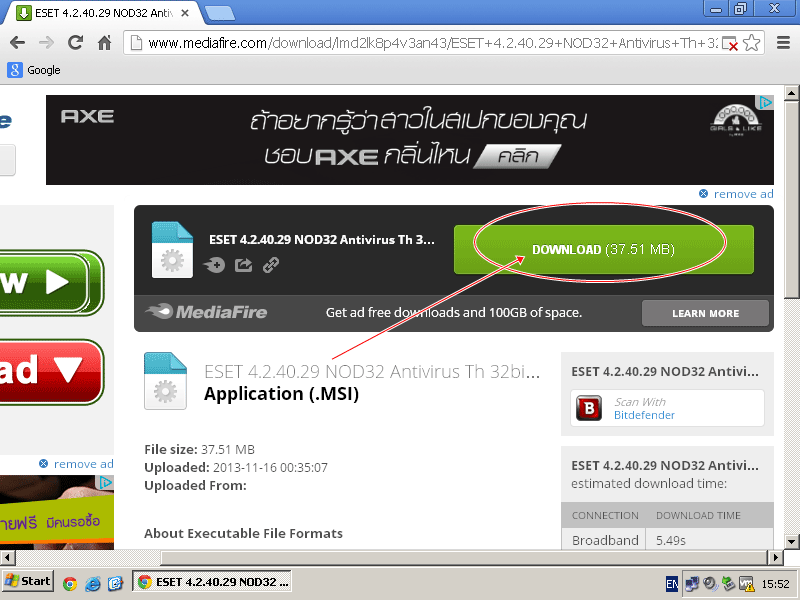The image size is (800, 600).
Task: Click the share file icon
Action: 243,265
